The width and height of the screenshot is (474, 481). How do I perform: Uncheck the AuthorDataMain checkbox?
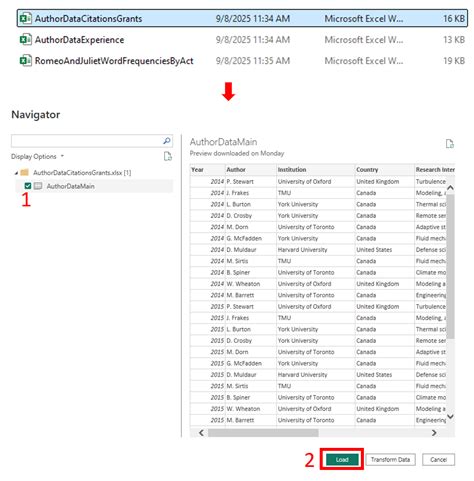(28, 186)
